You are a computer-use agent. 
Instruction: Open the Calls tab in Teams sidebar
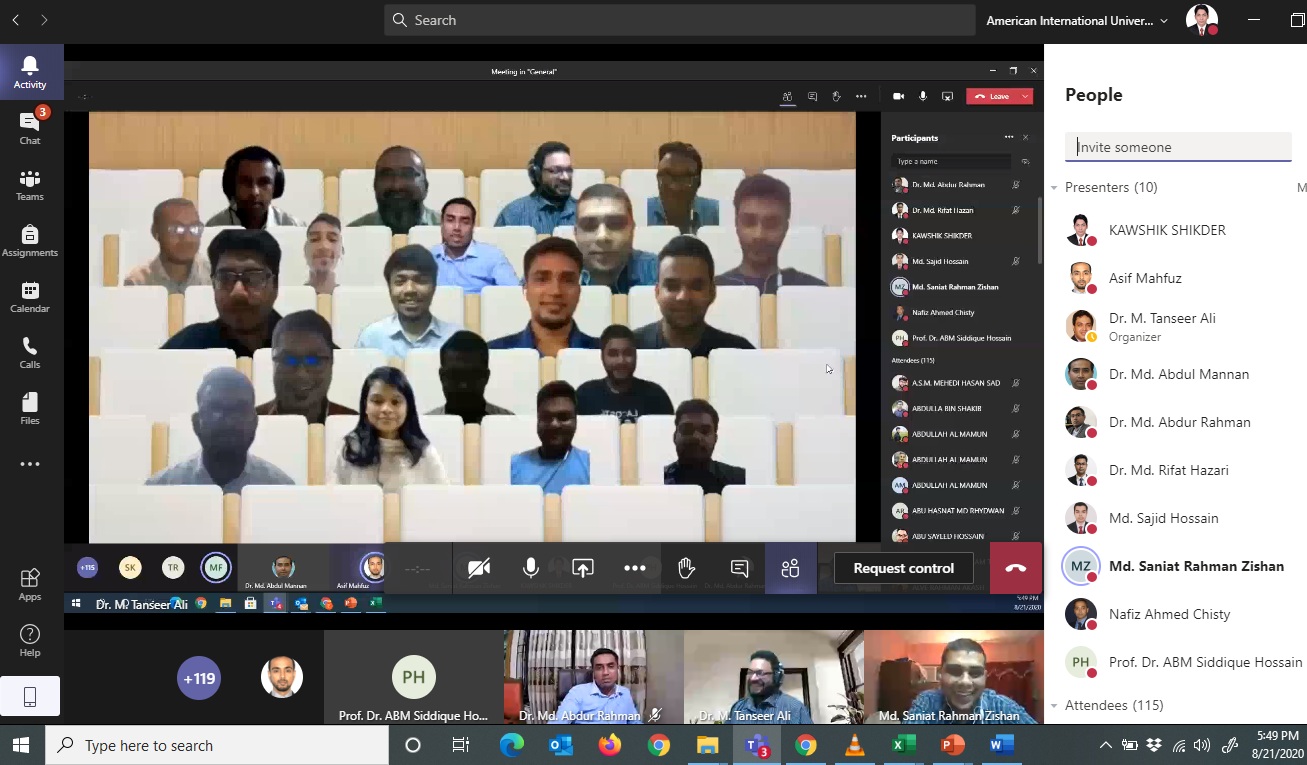[30, 352]
